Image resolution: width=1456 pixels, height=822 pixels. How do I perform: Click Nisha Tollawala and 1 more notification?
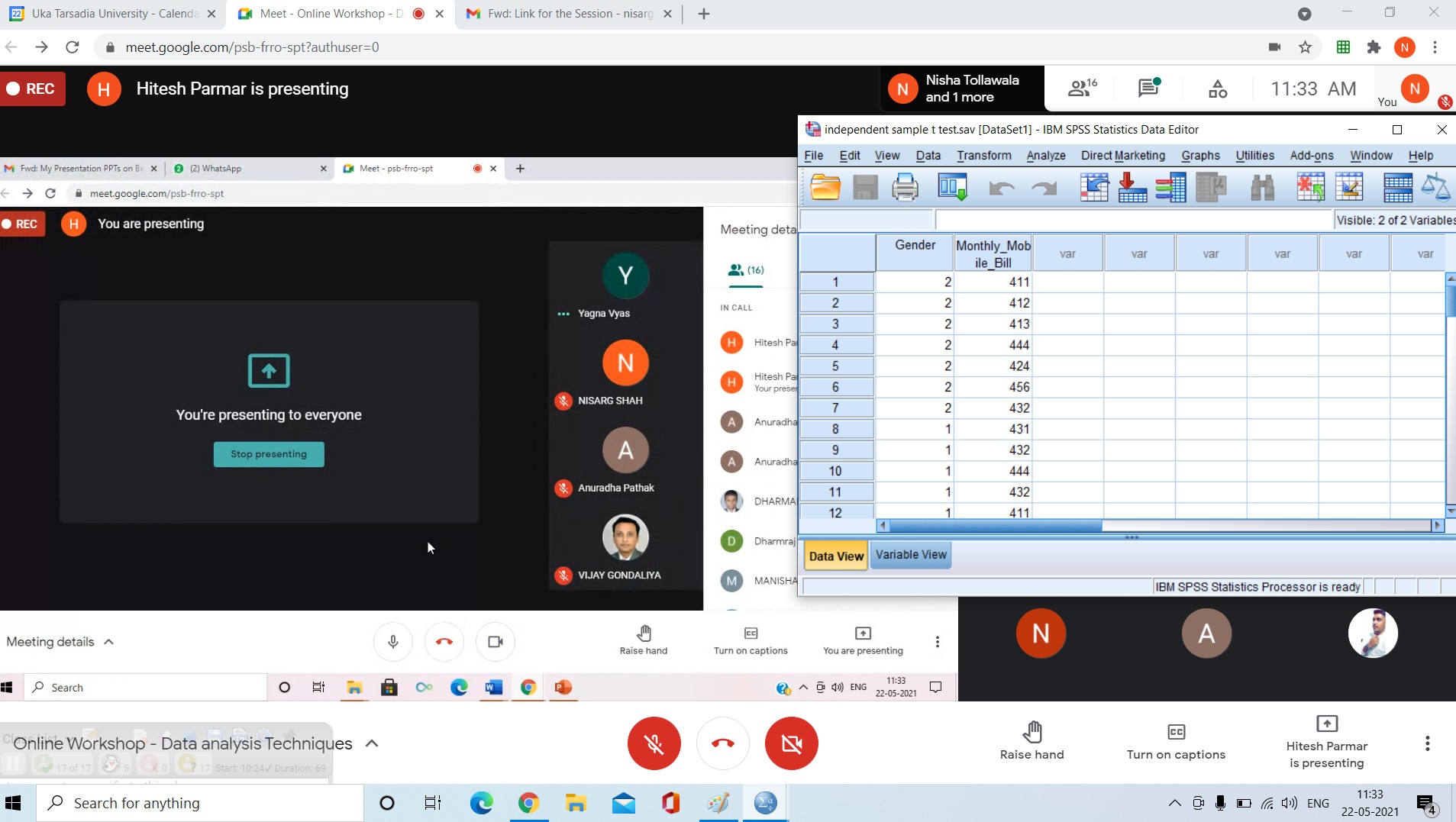click(960, 89)
